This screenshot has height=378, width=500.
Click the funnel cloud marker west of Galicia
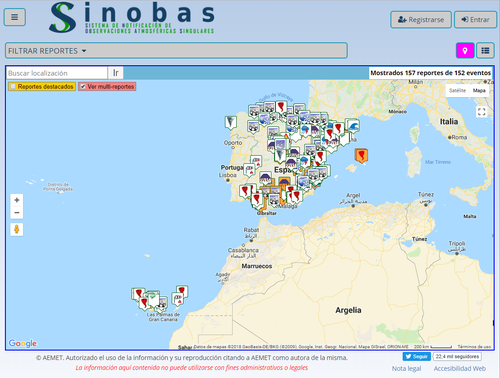click(x=231, y=122)
